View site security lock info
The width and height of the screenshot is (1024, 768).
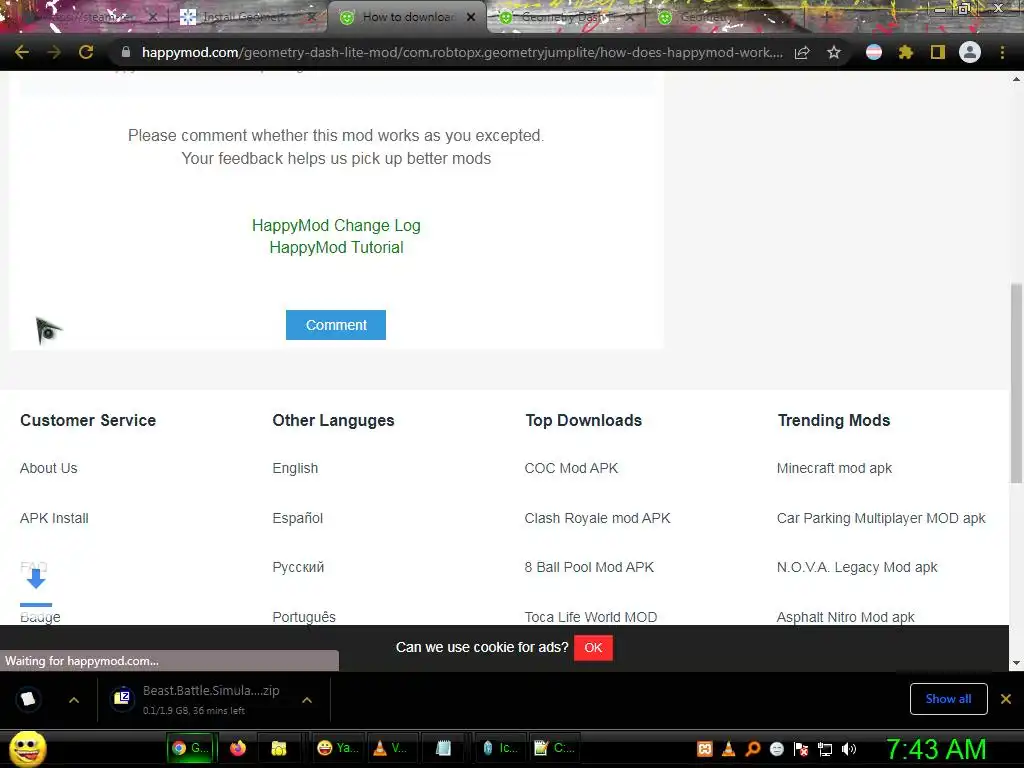(x=126, y=52)
